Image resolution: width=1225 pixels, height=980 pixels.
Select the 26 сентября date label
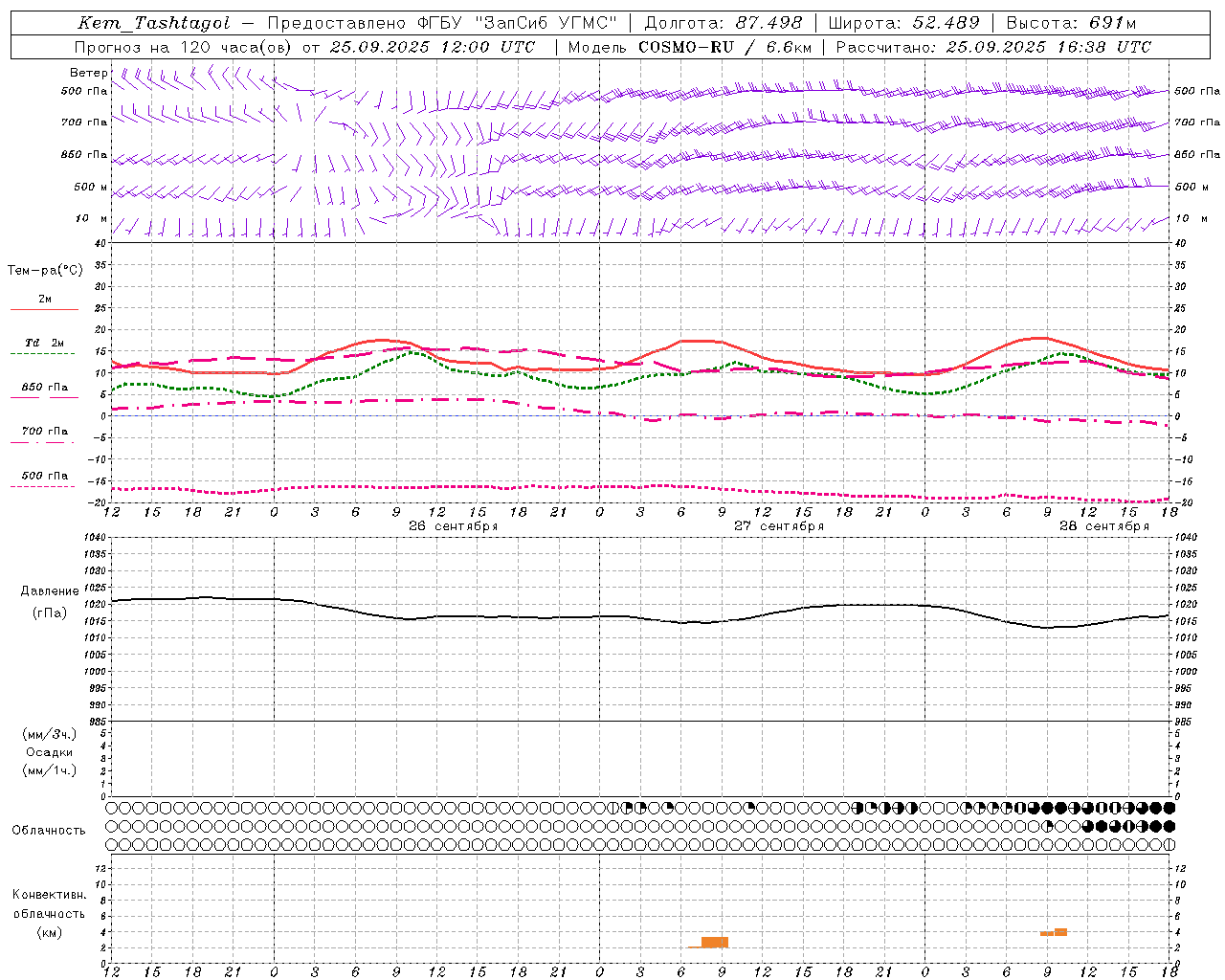coord(453,526)
